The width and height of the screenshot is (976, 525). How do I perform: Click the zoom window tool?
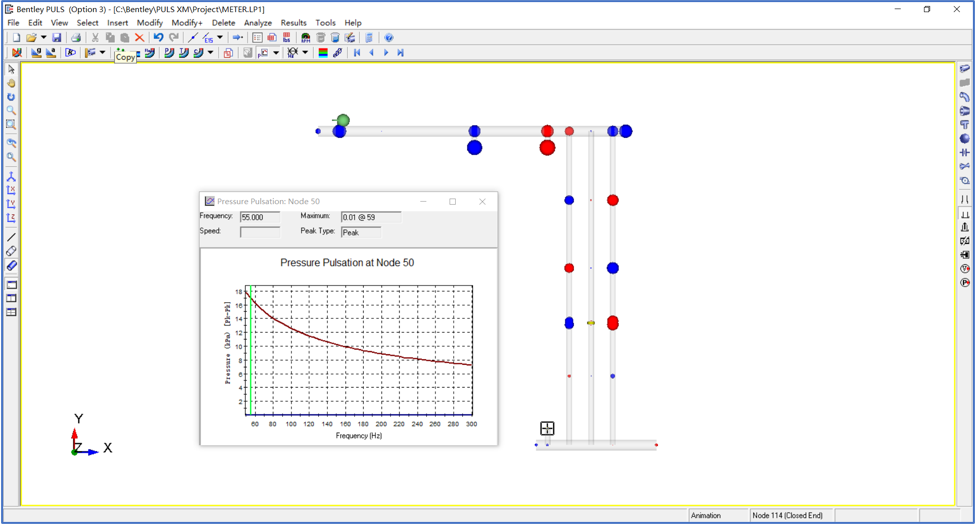[x=11, y=125]
